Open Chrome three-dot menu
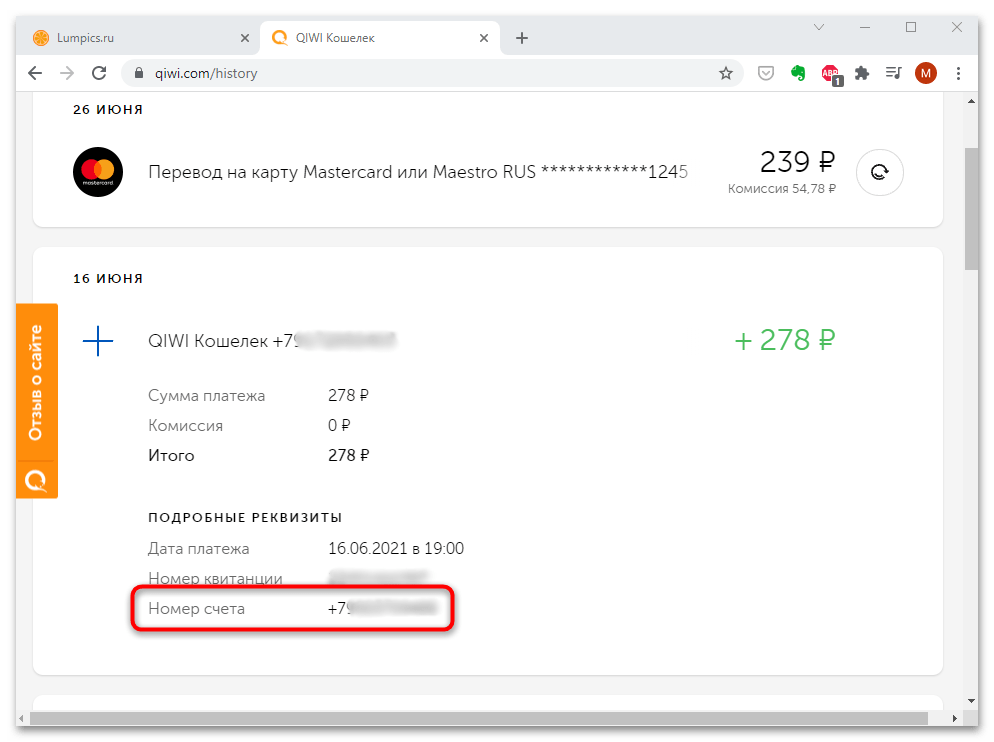The width and height of the screenshot is (994, 742). [959, 73]
